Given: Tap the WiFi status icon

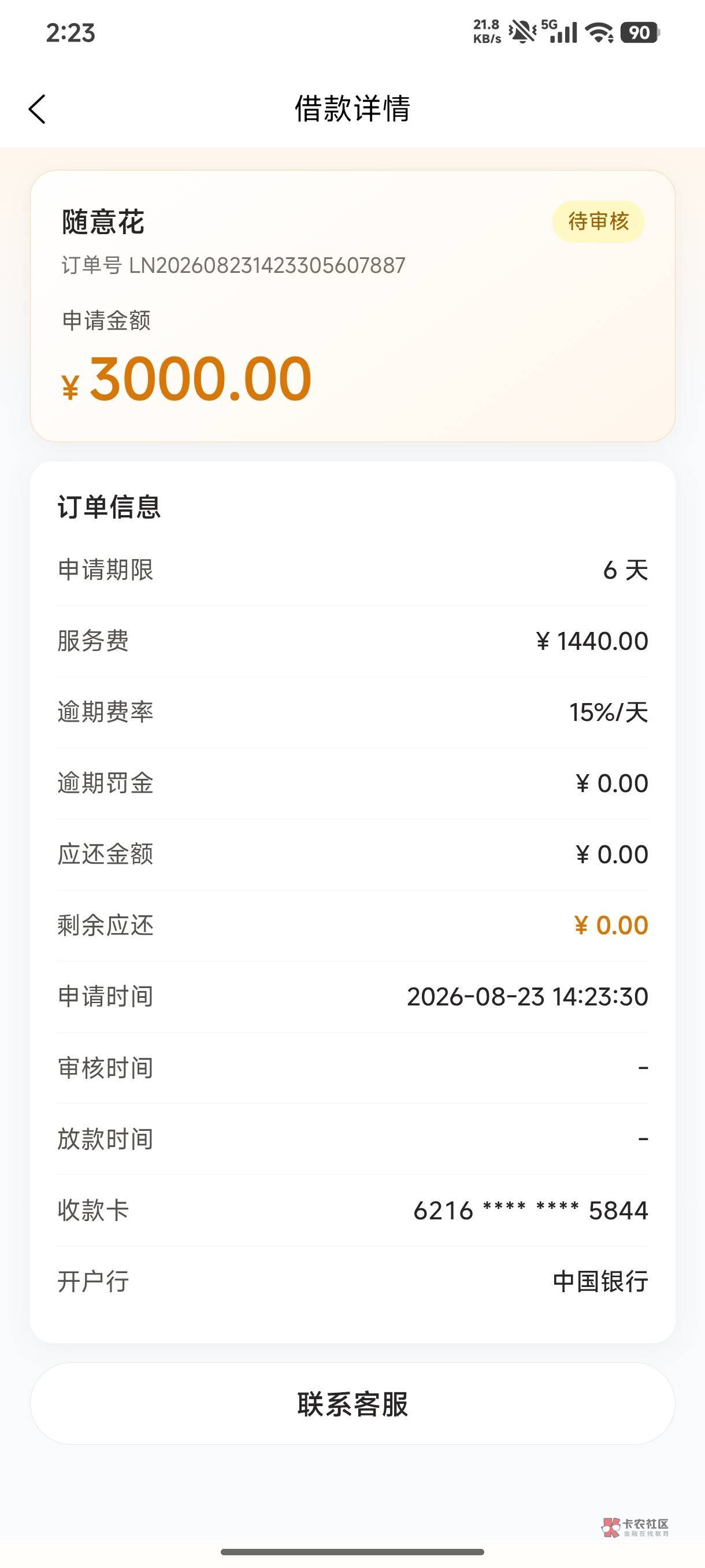Looking at the screenshot, I should pos(599,32).
